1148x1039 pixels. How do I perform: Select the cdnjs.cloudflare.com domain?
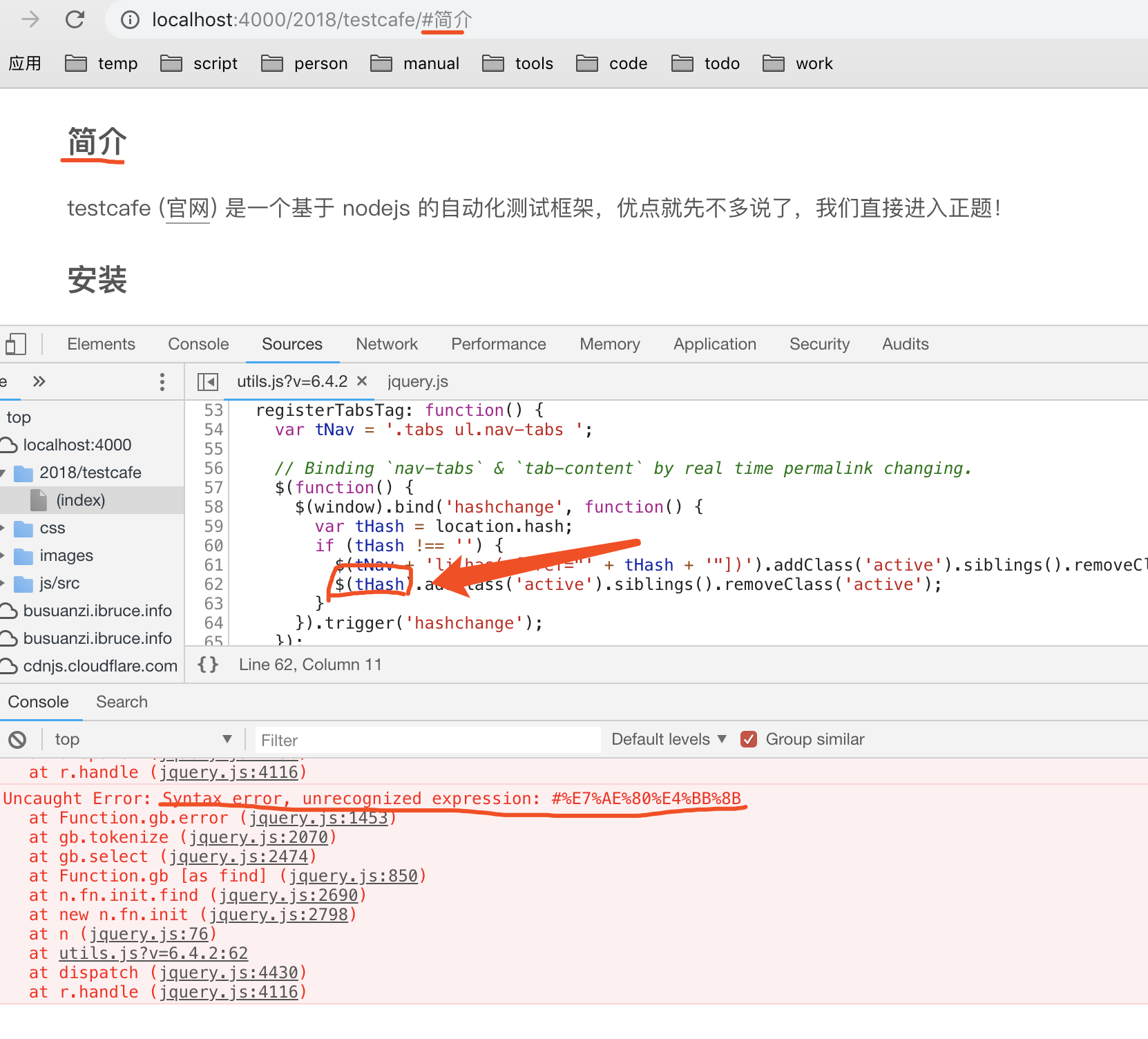(100, 666)
